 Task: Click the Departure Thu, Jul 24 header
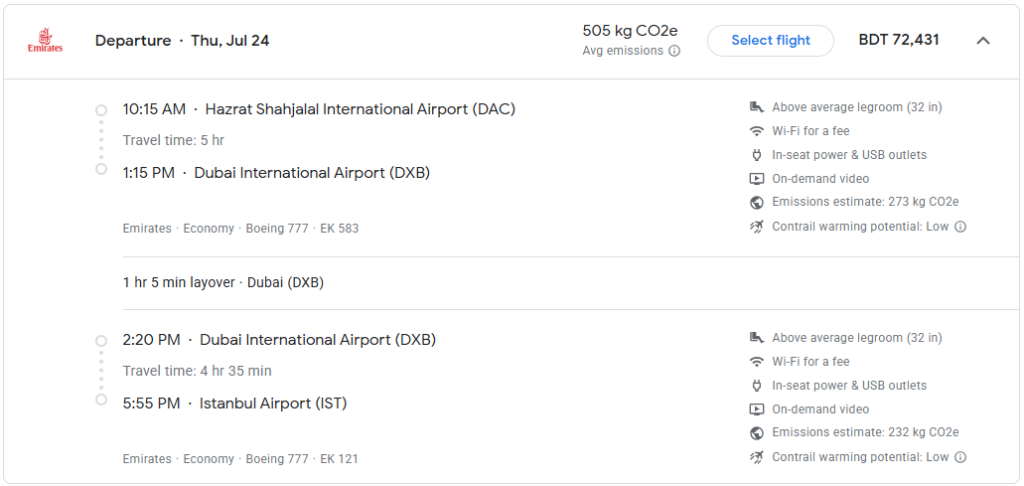coord(182,40)
